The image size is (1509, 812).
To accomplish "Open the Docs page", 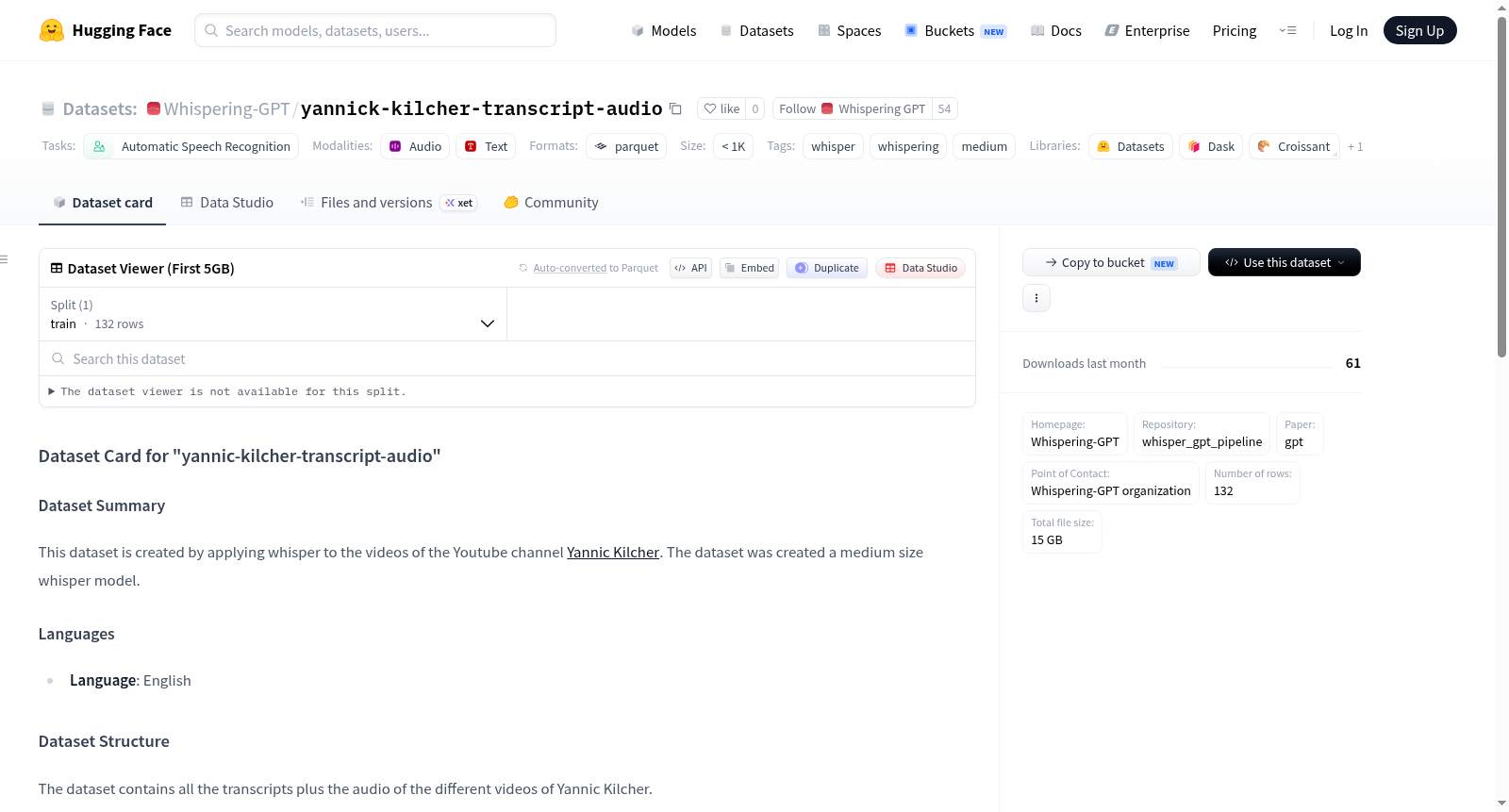I will 1055,30.
